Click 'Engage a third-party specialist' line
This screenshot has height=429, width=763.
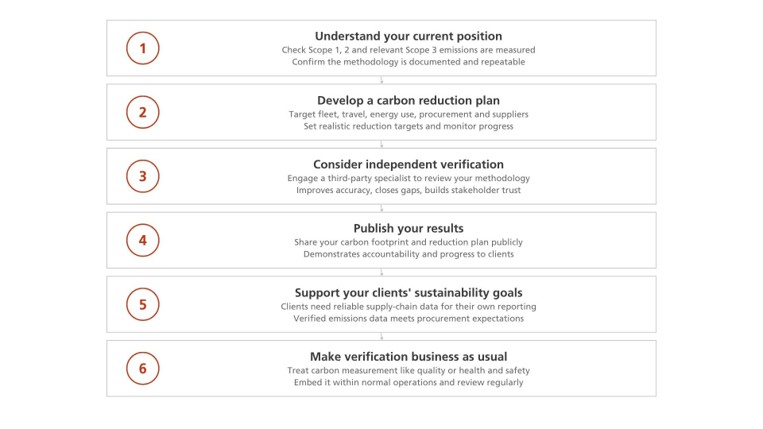(408, 178)
